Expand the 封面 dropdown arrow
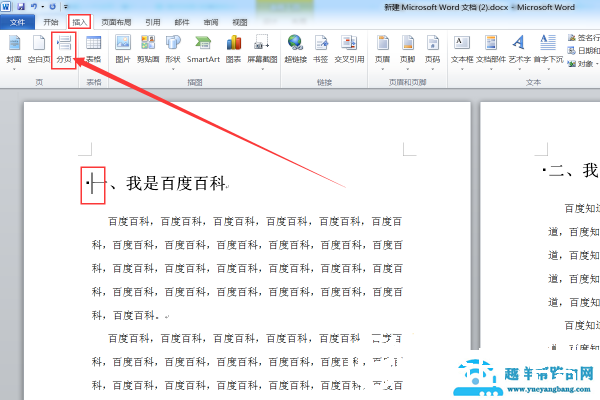 pyautogui.click(x=14, y=69)
